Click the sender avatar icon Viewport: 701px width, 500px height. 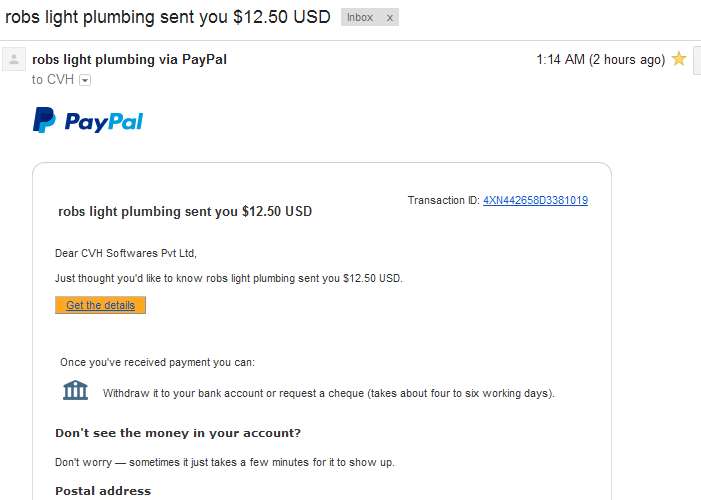click(x=14, y=59)
